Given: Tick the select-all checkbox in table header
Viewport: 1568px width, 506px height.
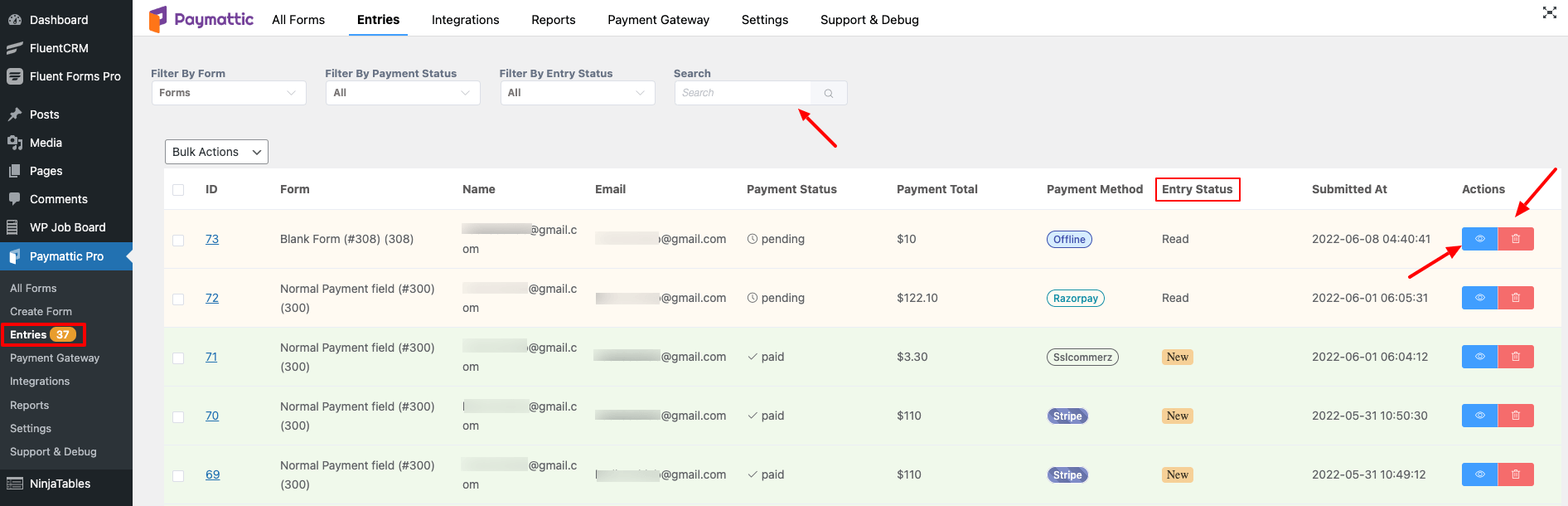Looking at the screenshot, I should pyautogui.click(x=178, y=190).
